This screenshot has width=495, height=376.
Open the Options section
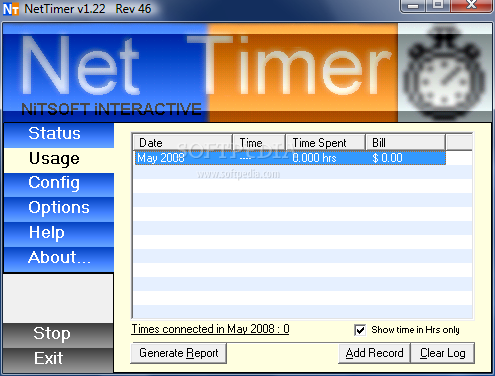pos(59,210)
